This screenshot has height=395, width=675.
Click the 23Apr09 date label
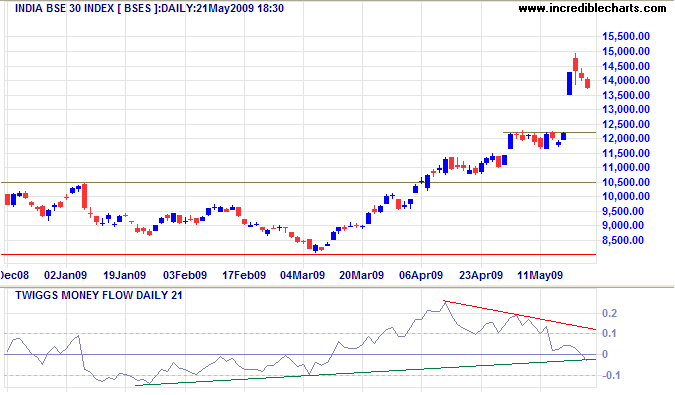pos(481,275)
